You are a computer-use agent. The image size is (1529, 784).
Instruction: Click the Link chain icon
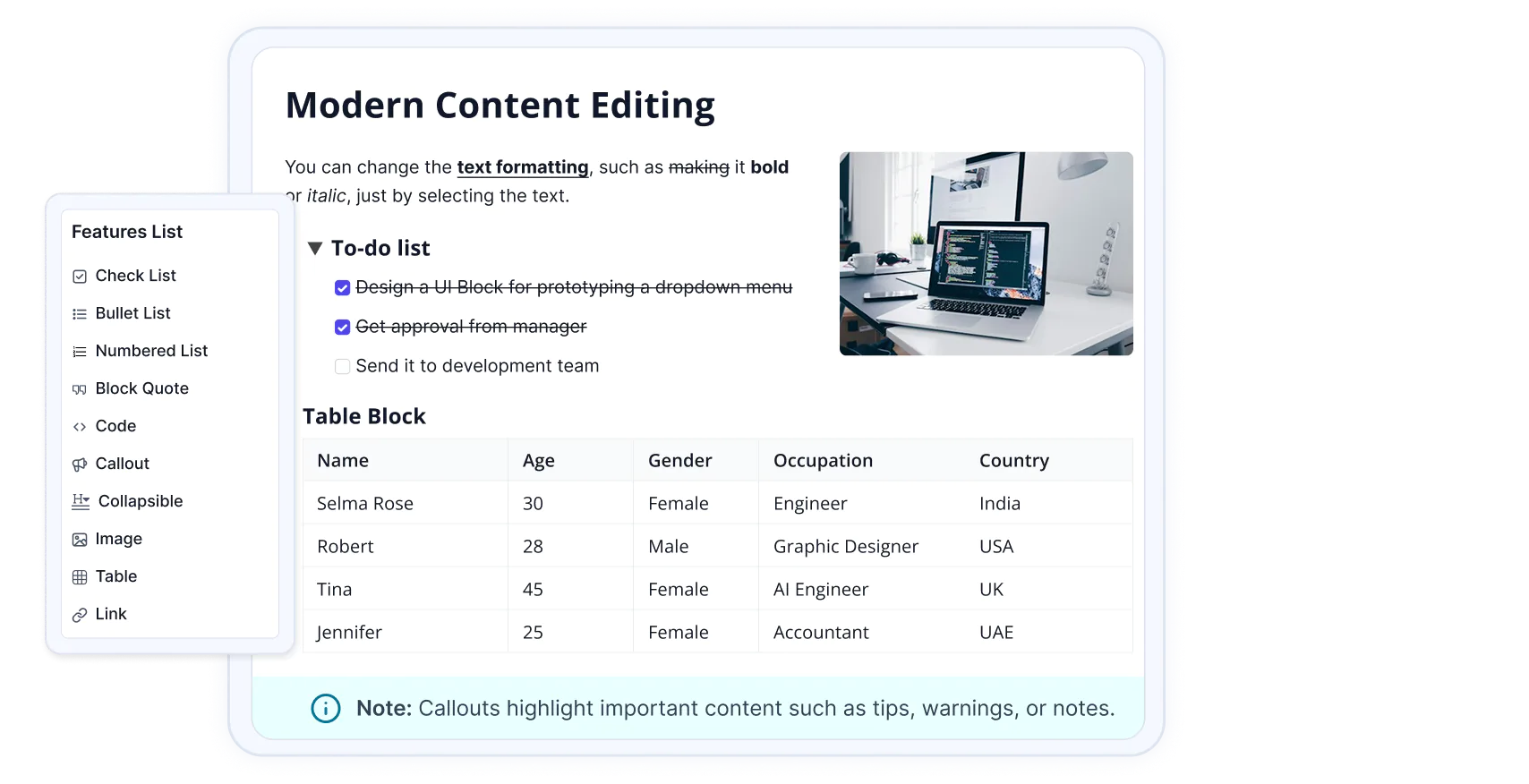coord(80,615)
